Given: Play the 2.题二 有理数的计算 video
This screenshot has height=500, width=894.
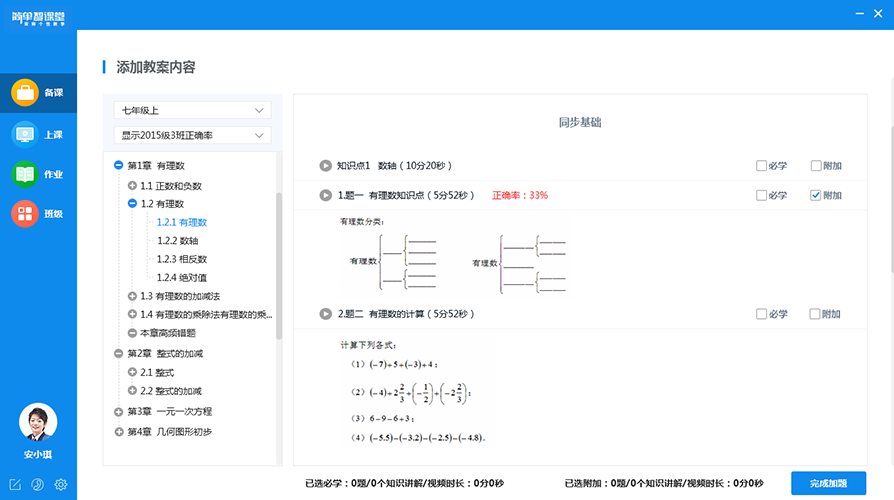Looking at the screenshot, I should click(326, 314).
